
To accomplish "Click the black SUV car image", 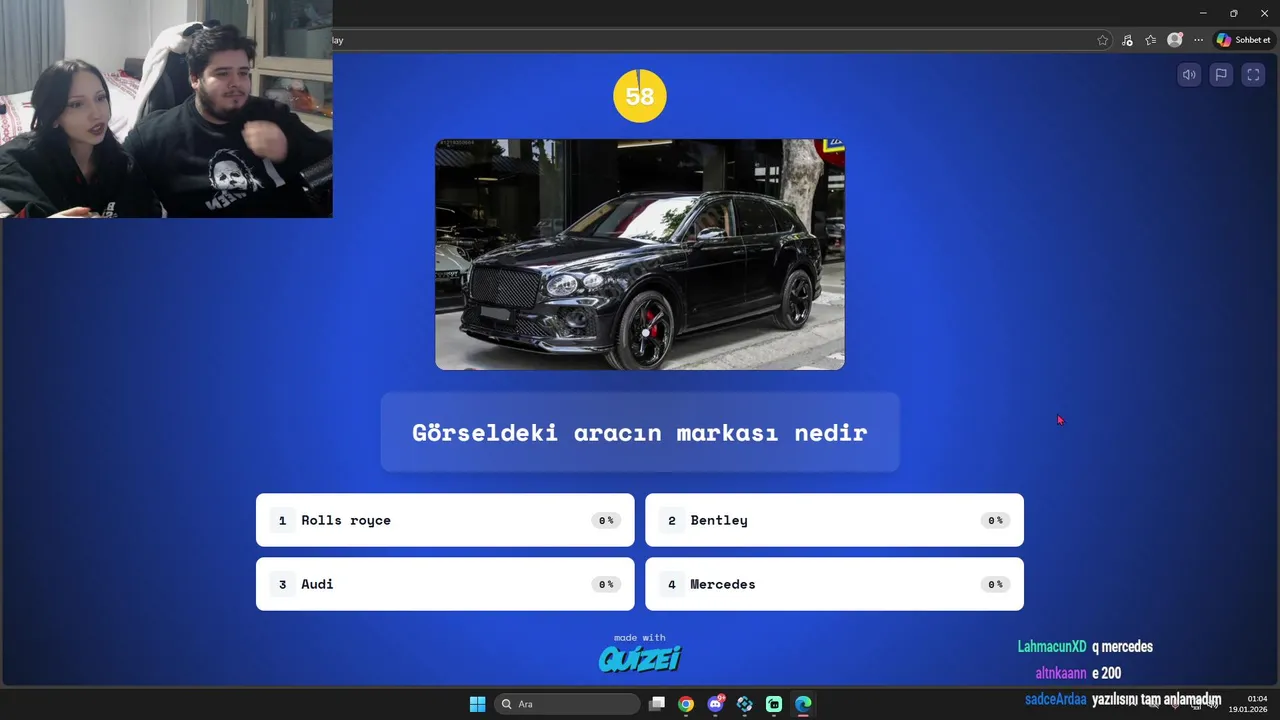I will (x=640, y=255).
